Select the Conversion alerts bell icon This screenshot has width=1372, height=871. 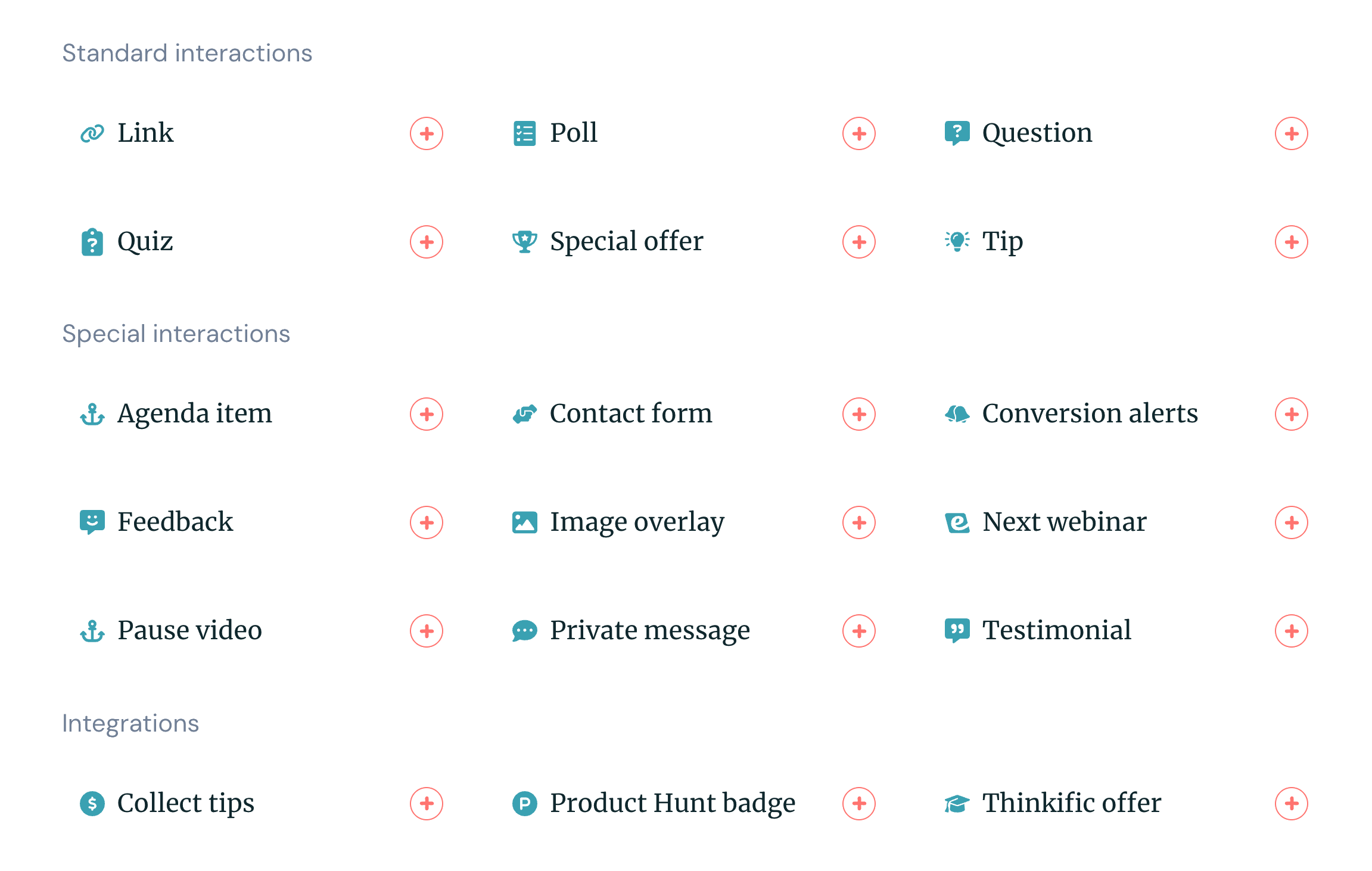[x=957, y=413]
